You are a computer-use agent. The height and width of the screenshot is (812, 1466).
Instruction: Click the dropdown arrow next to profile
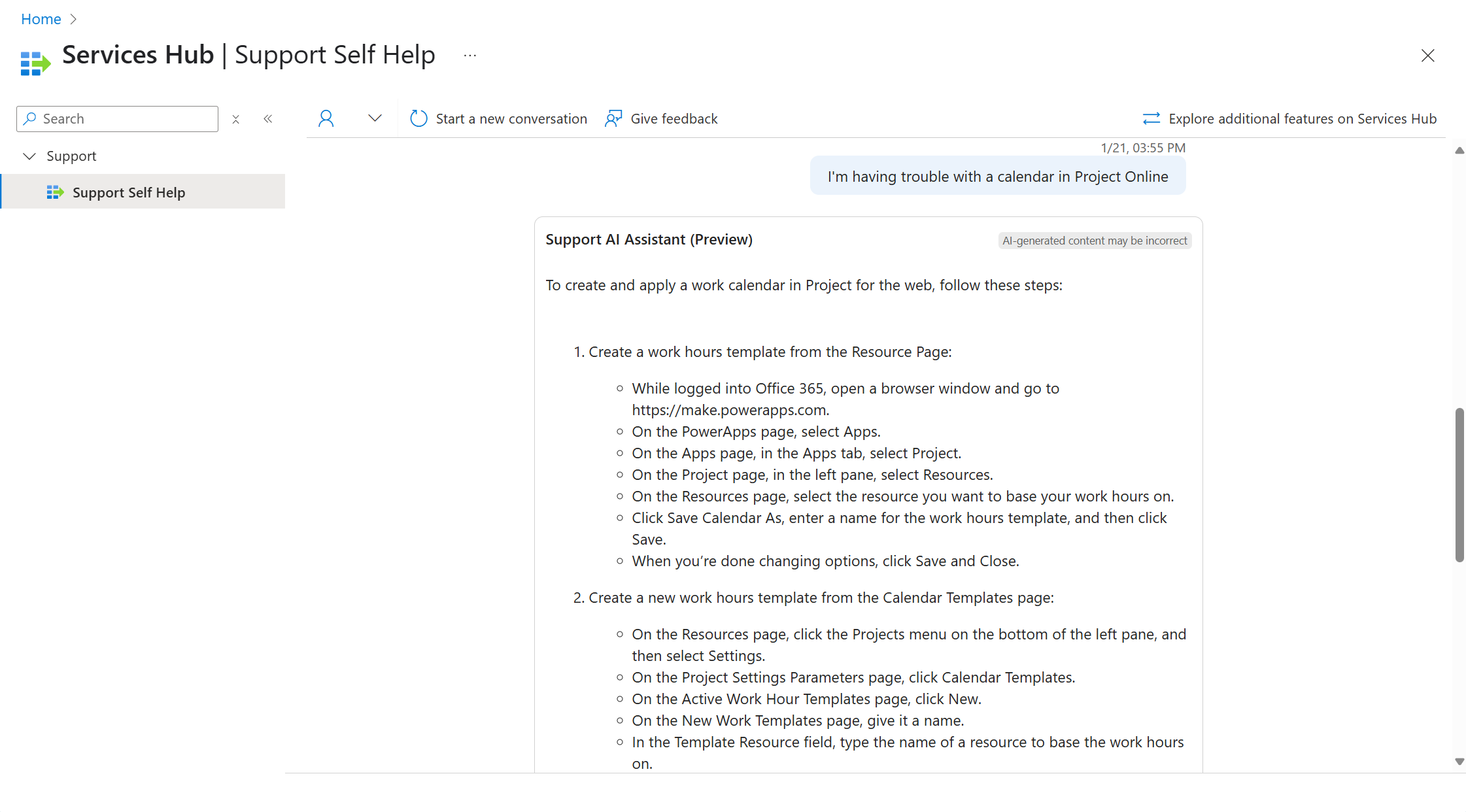pos(374,118)
